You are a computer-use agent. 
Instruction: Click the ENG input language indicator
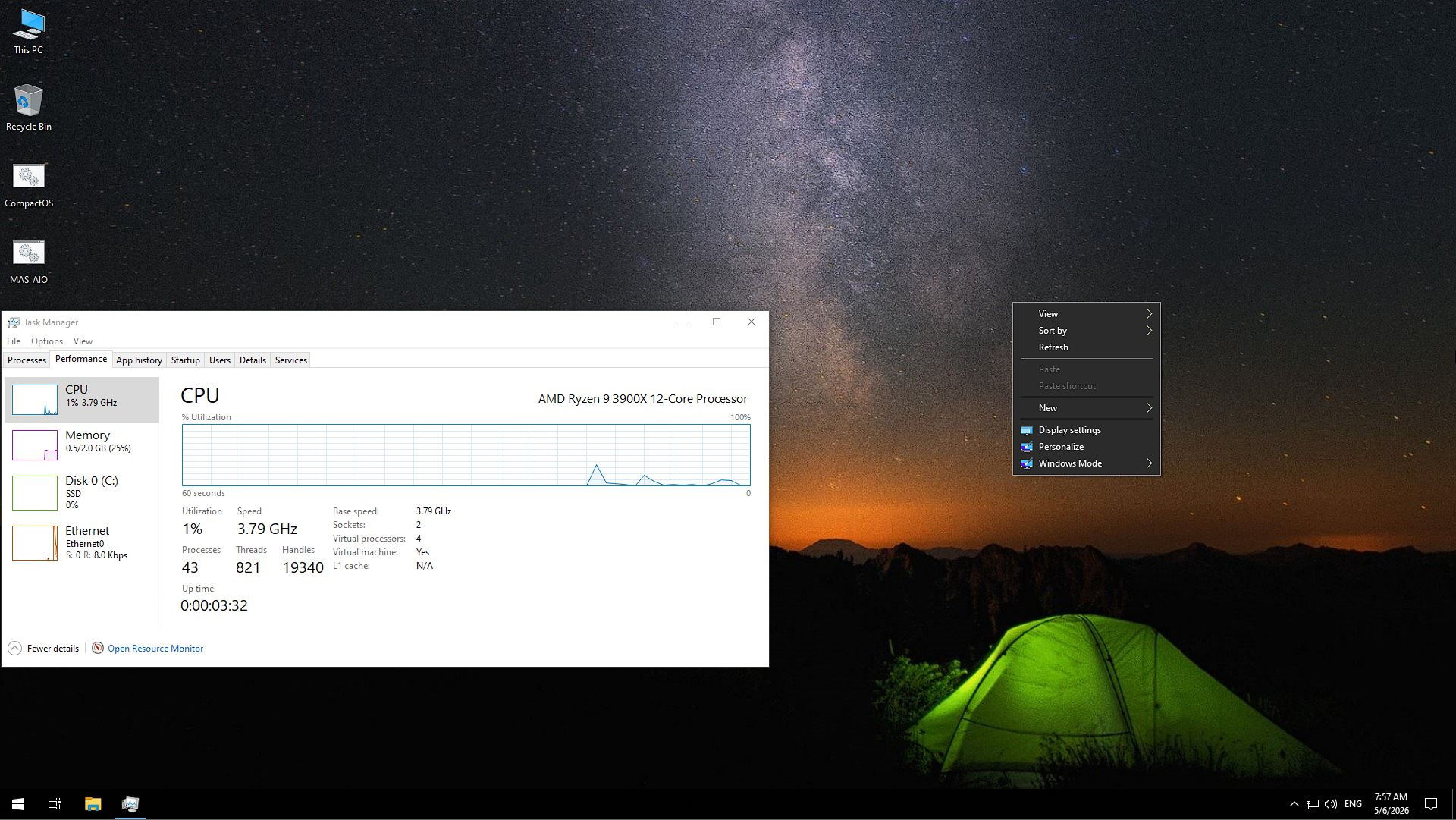pos(1353,804)
